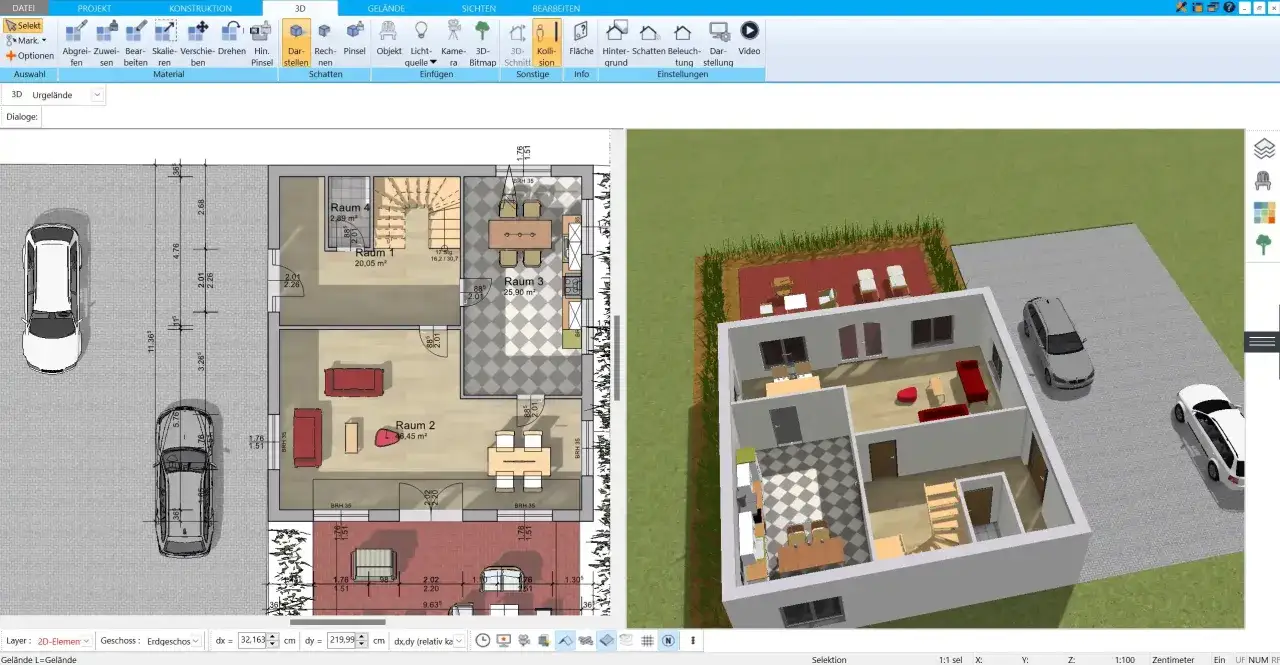
Task: Click the monitor icon in bottom toolbar
Action: [x=503, y=640]
